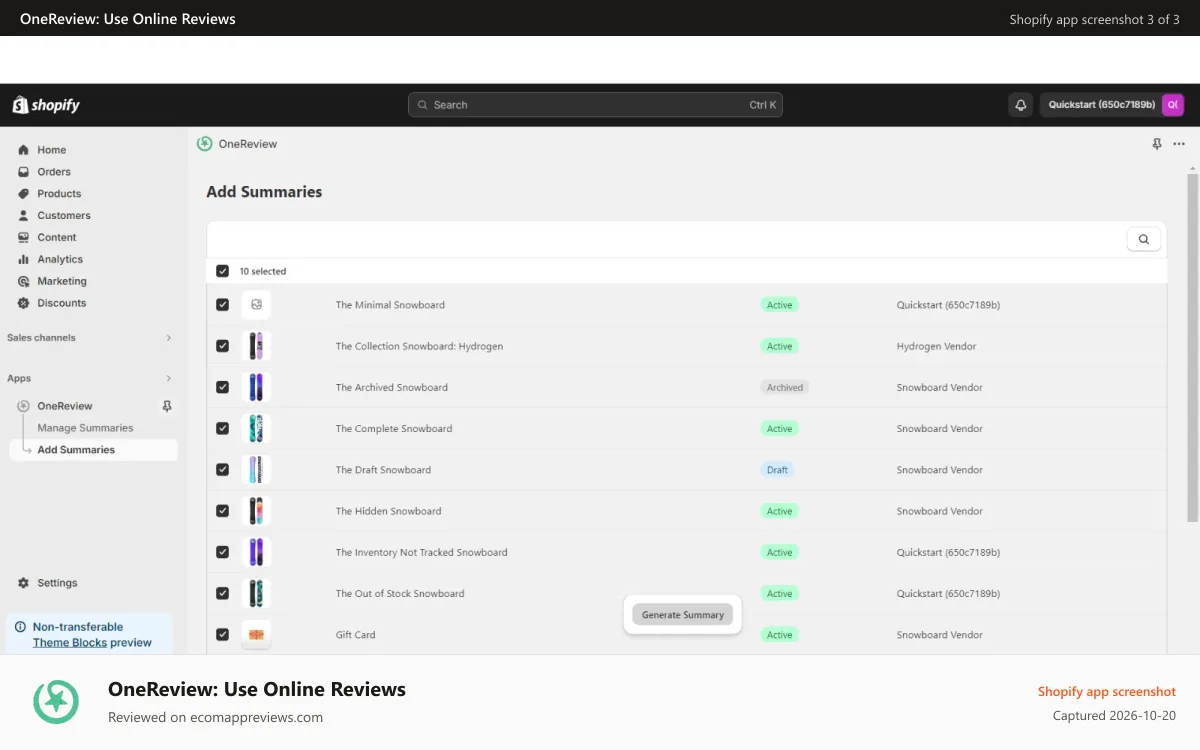Click 'Hydrogen Vendor' text
This screenshot has width=1200, height=750.
[x=936, y=346]
